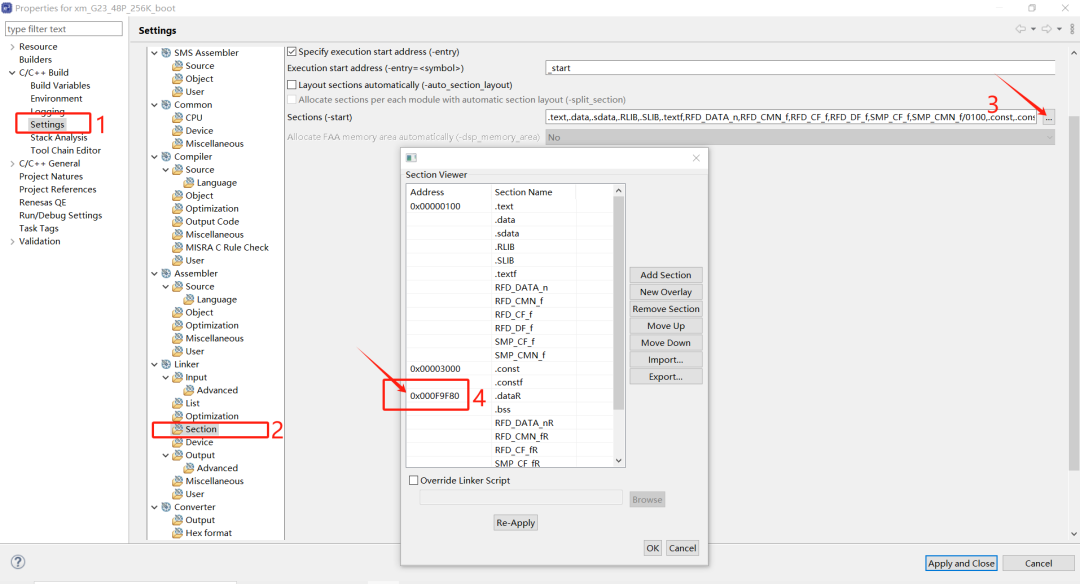The height and width of the screenshot is (584, 1080).
Task: Select Settings in the properties tree
Action: [x=47, y=125]
